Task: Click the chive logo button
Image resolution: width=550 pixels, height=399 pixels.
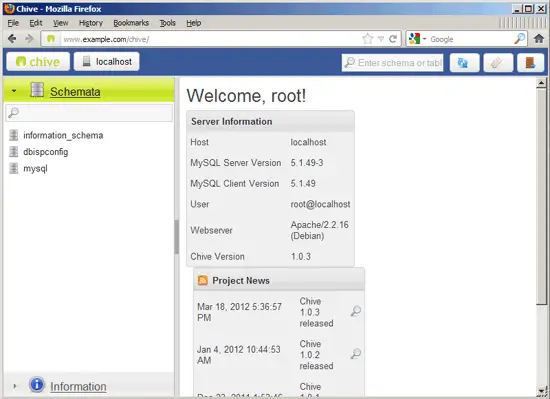Action: pos(38,62)
